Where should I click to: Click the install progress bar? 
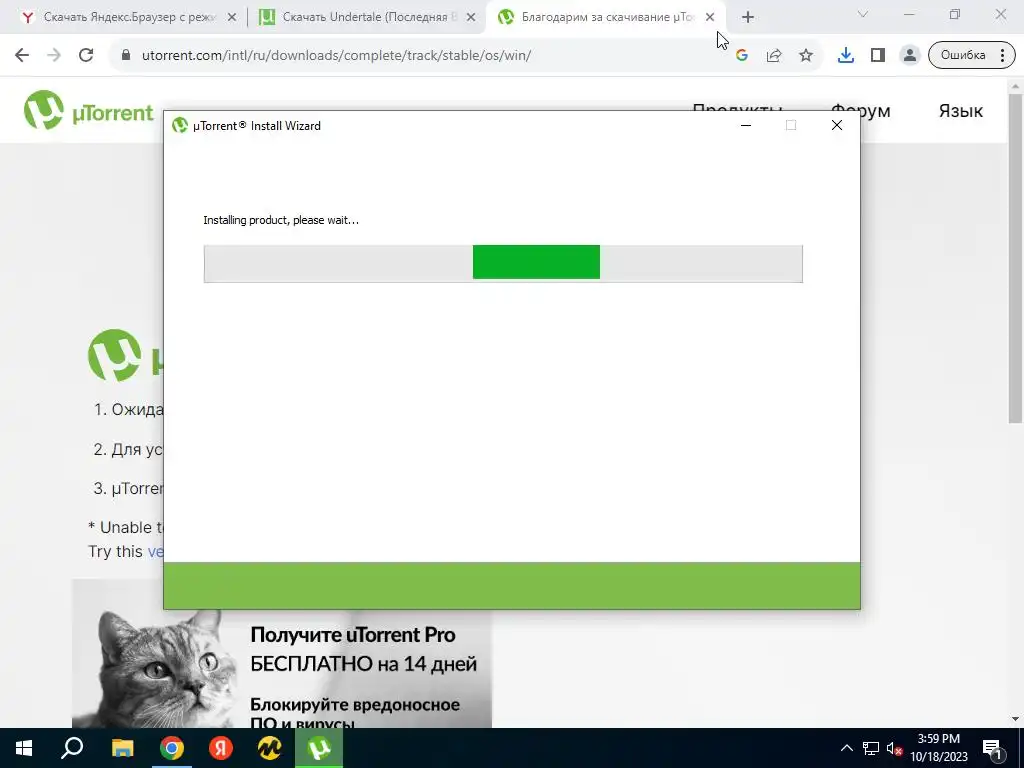pos(503,264)
